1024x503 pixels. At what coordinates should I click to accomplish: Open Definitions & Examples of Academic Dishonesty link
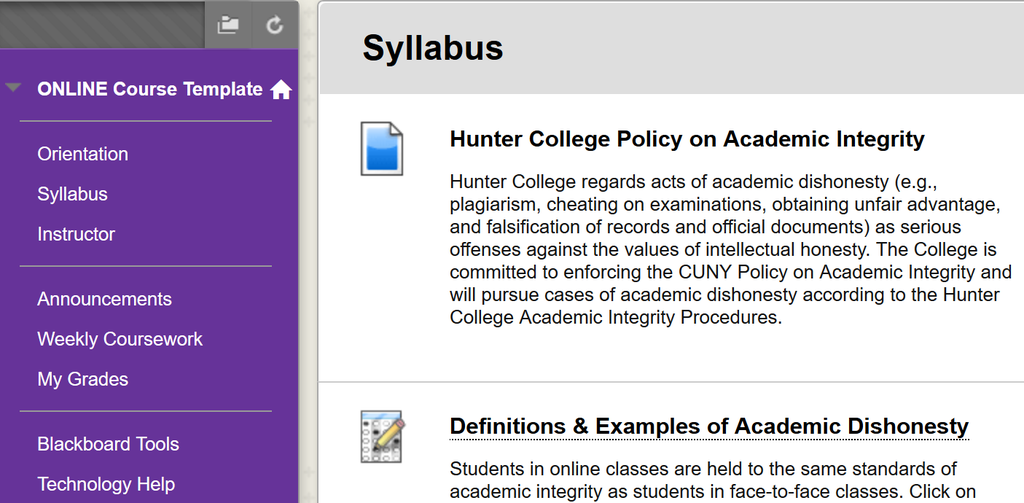[x=709, y=427]
